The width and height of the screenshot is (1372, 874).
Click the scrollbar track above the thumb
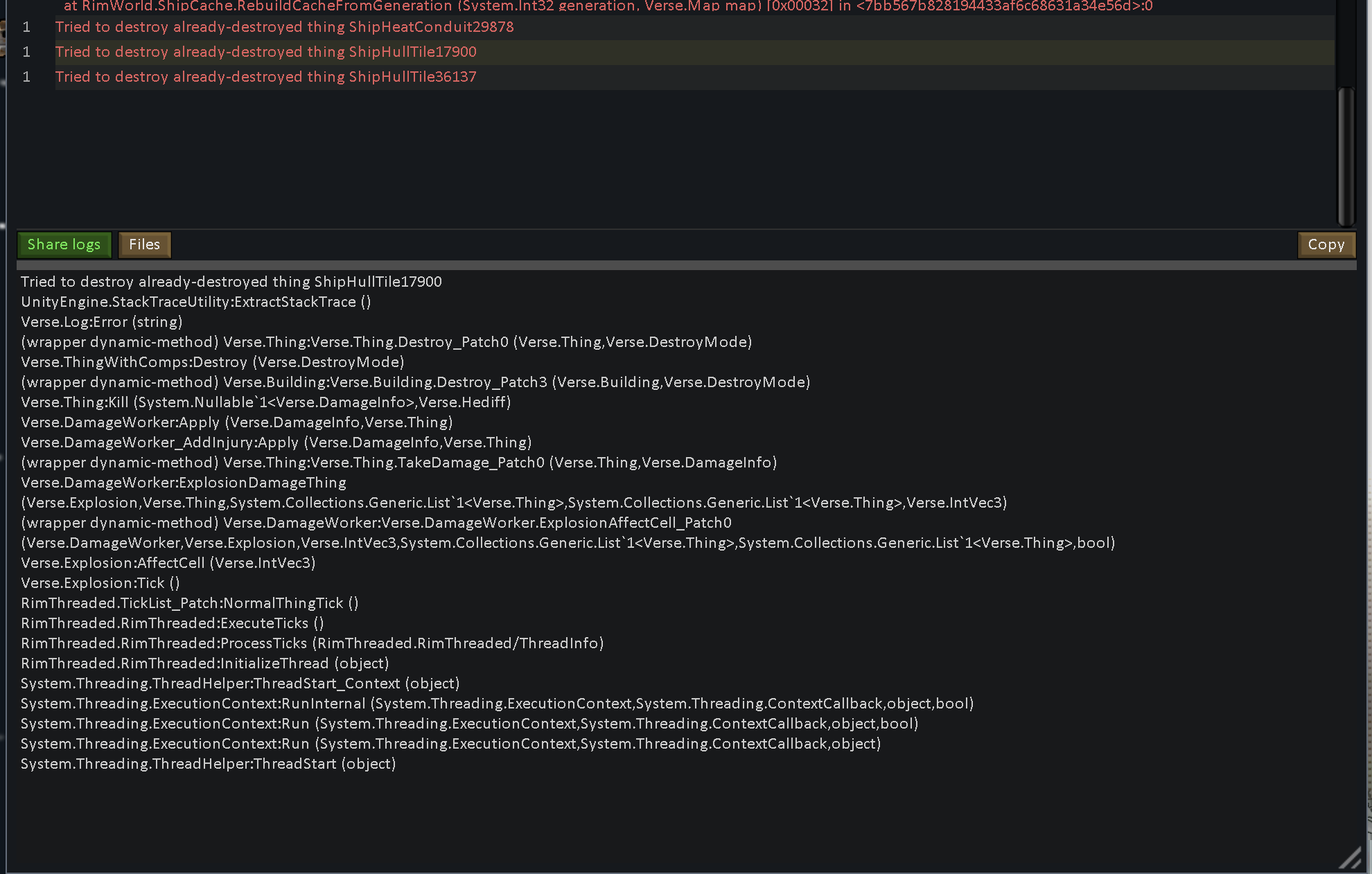[x=1346, y=42]
